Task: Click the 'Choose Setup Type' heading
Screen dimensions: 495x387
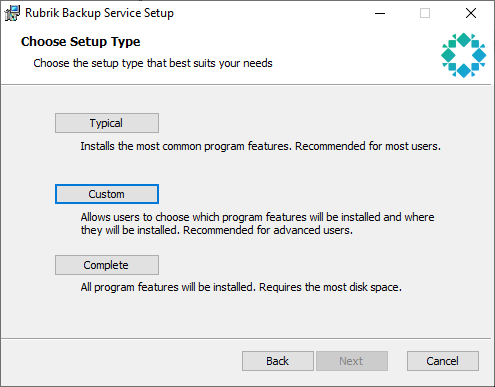Action: (x=81, y=42)
